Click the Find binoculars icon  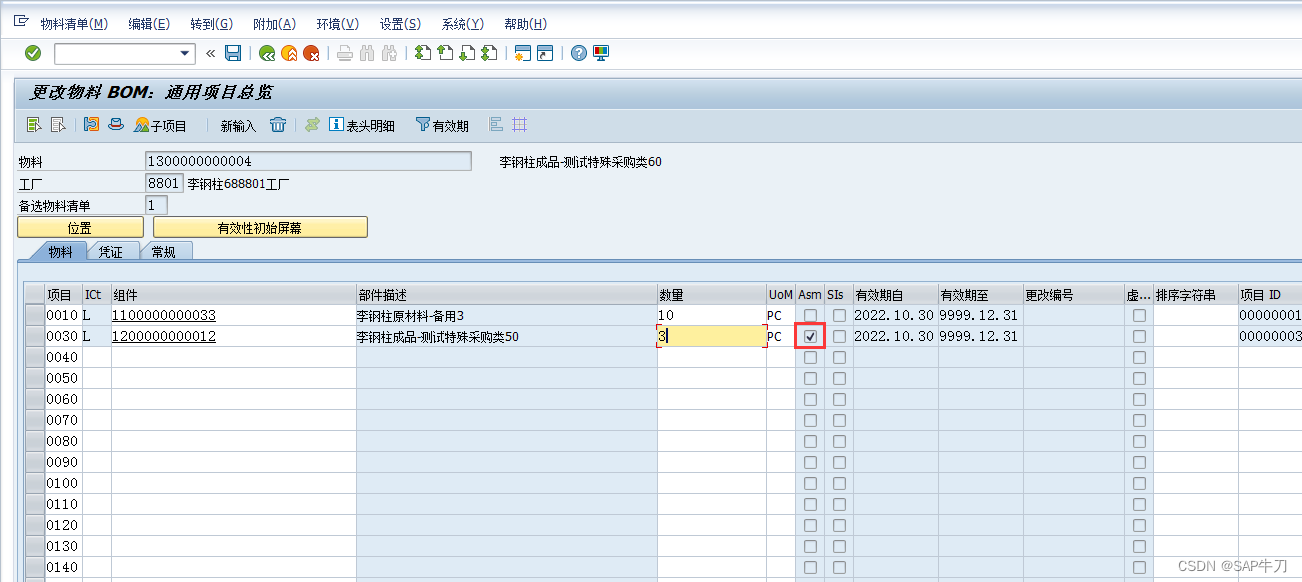(367, 53)
